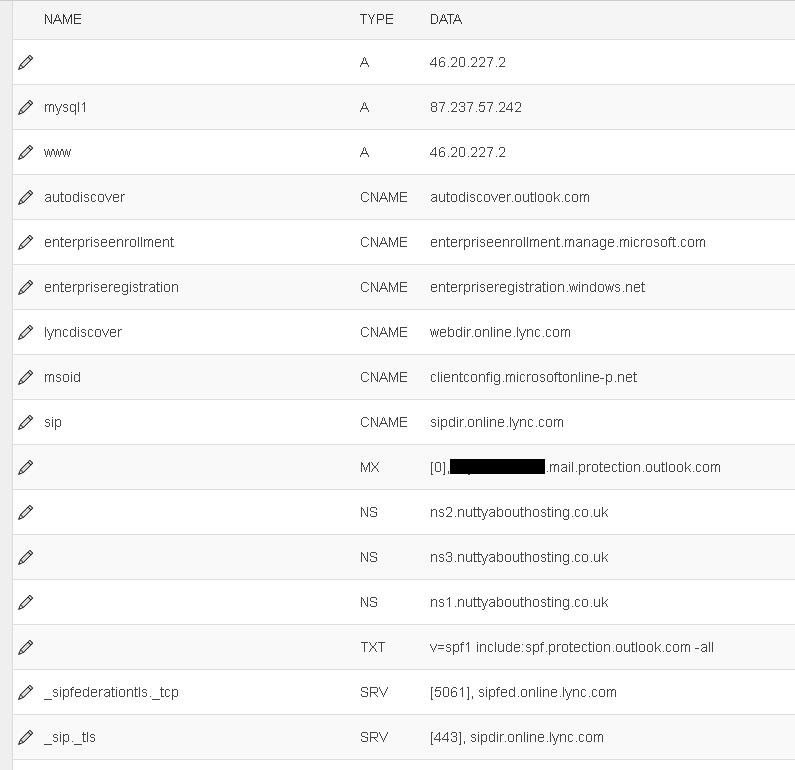The image size is (795, 770).
Task: Click pencil icon beside lyncdiscover
Action: point(25,333)
